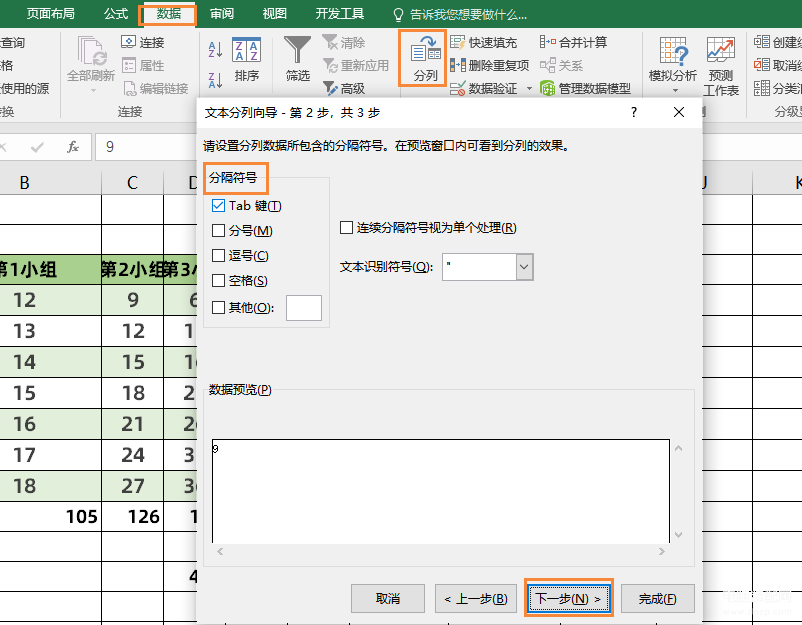Click the dialog help question mark

634,112
